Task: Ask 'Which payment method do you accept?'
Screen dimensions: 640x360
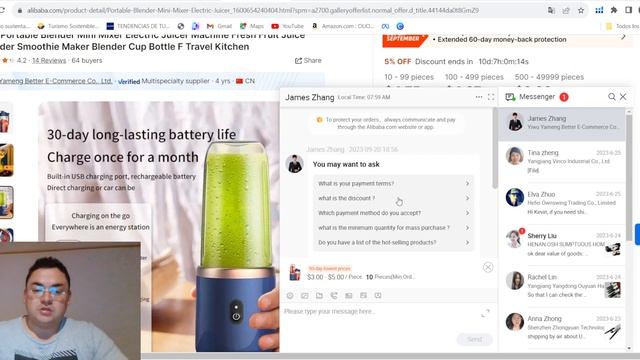Action: (x=394, y=213)
